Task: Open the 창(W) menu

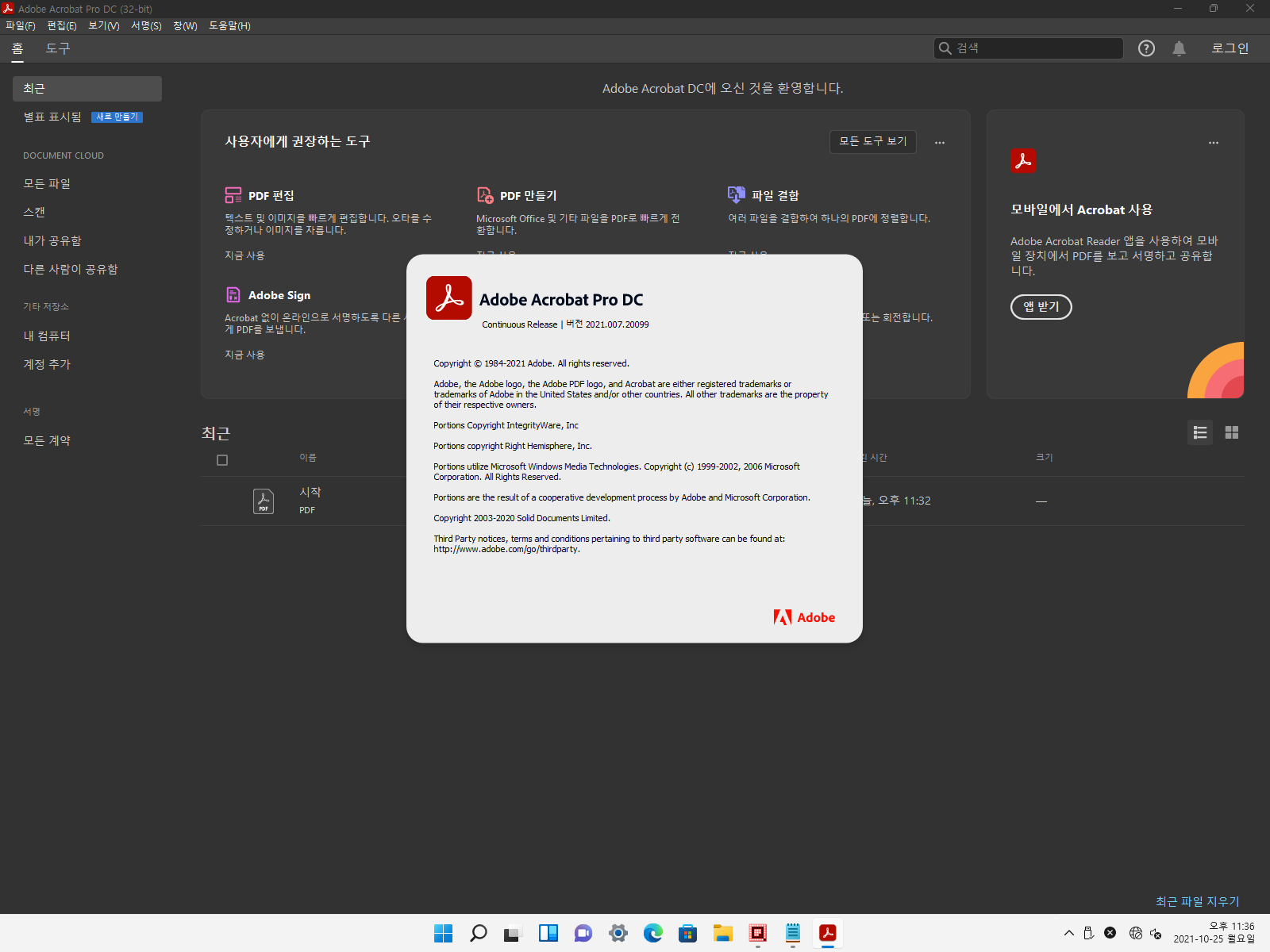Action: tap(185, 26)
